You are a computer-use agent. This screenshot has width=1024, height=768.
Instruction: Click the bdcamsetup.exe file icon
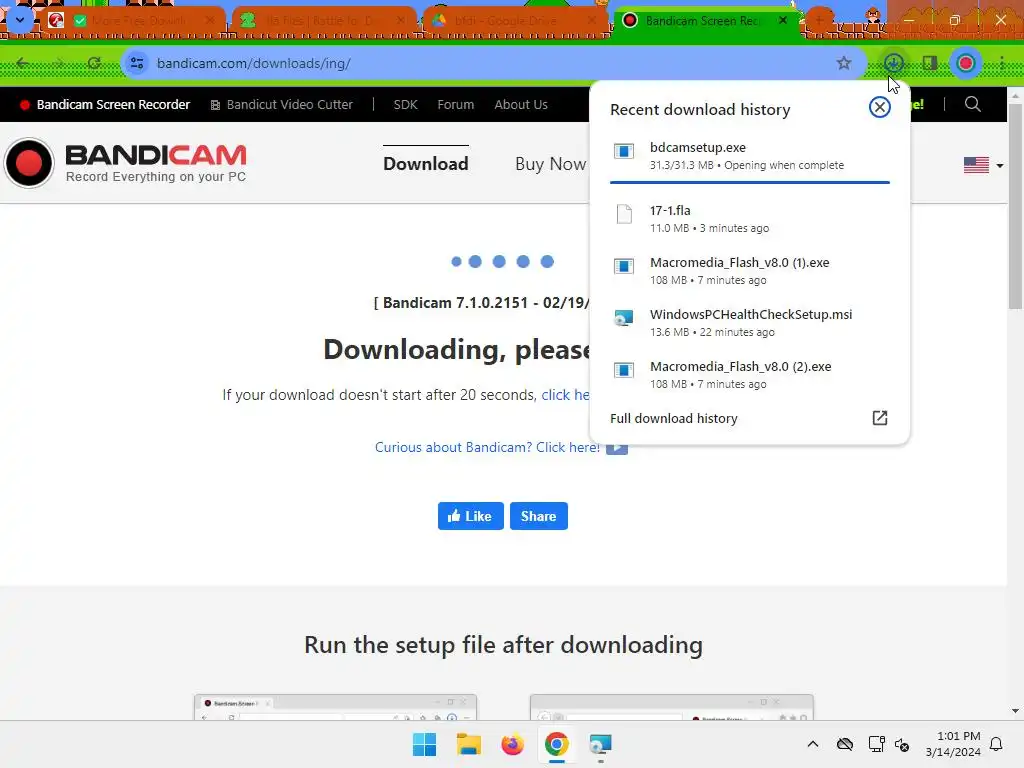click(624, 152)
